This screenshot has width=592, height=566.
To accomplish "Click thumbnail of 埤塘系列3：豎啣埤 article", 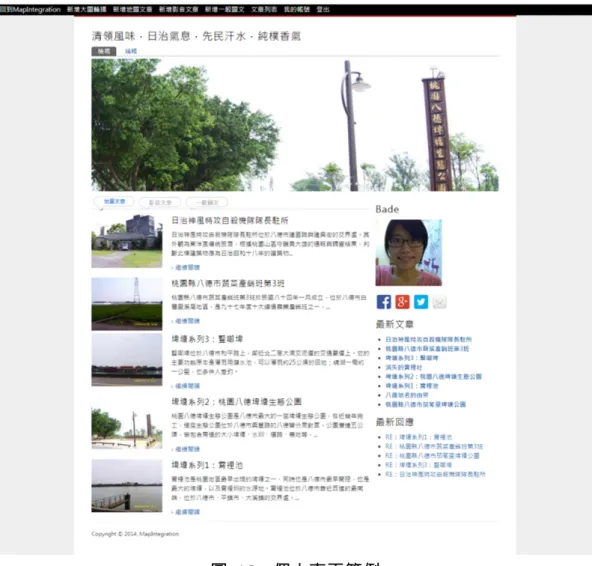I will tap(127, 360).
